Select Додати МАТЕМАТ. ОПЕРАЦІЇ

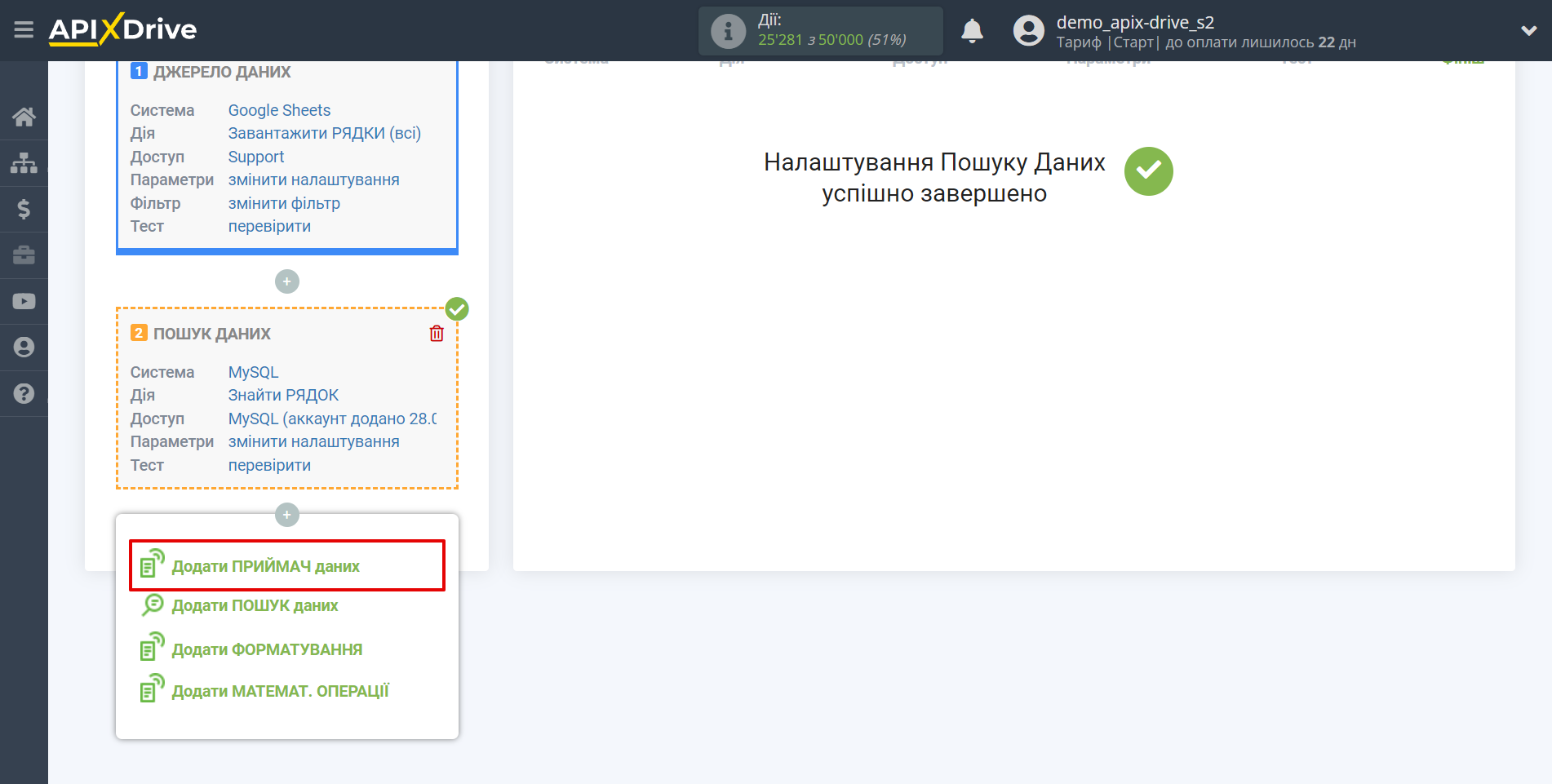point(280,691)
